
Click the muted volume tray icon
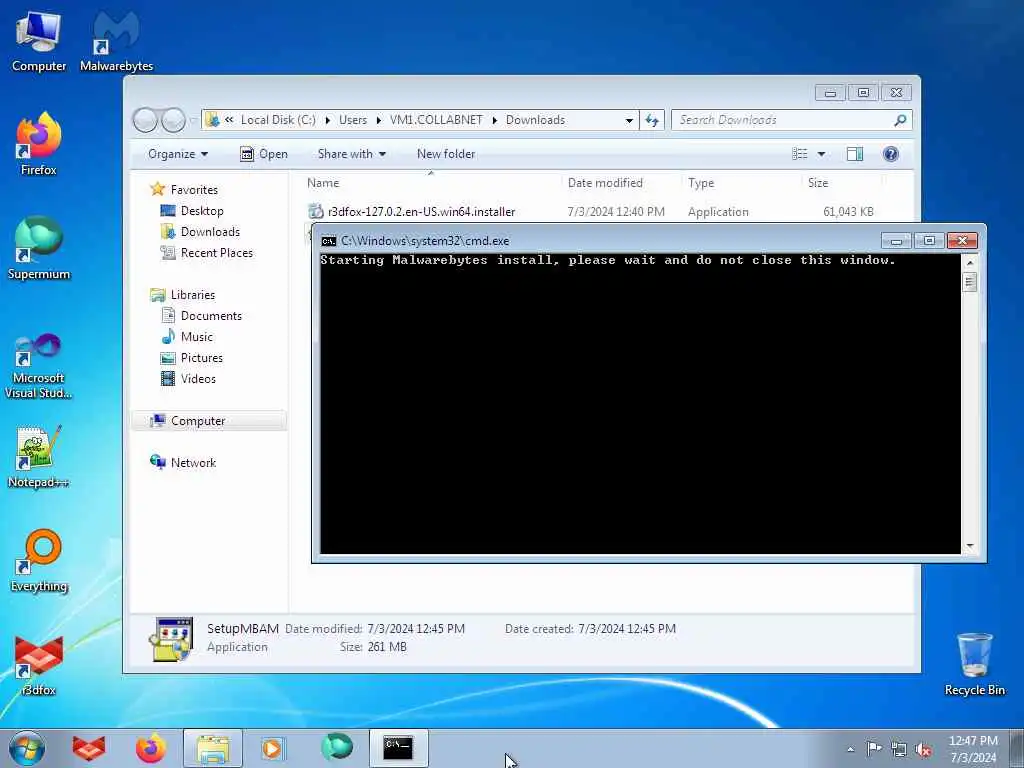[x=923, y=750]
